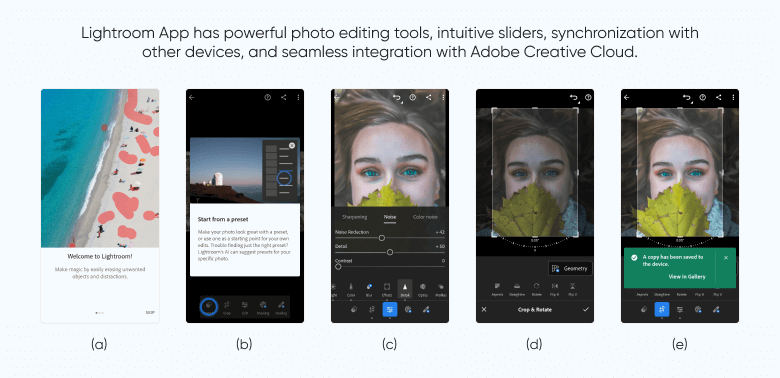Select the Masking tool on screen (b)

[x=263, y=307]
